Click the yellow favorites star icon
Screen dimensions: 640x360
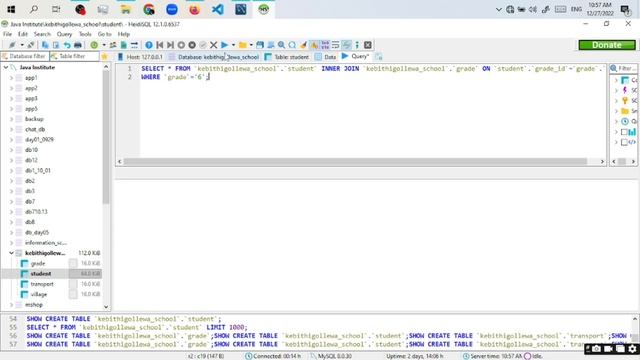[104, 56]
